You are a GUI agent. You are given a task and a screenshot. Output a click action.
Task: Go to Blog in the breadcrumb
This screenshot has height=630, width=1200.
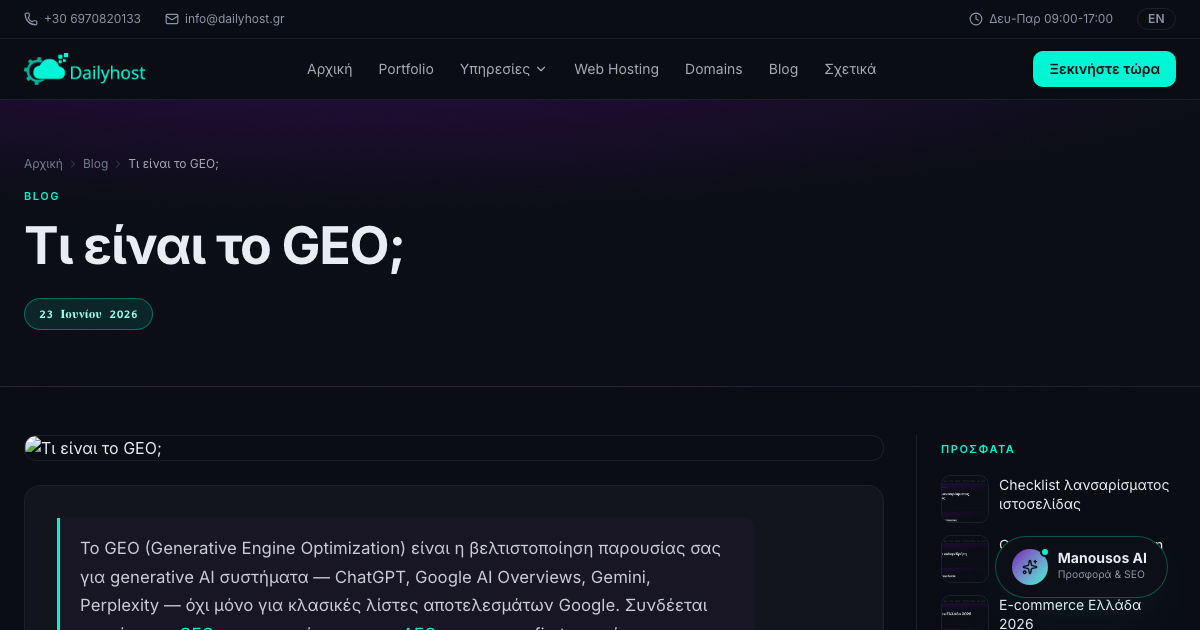[95, 163]
